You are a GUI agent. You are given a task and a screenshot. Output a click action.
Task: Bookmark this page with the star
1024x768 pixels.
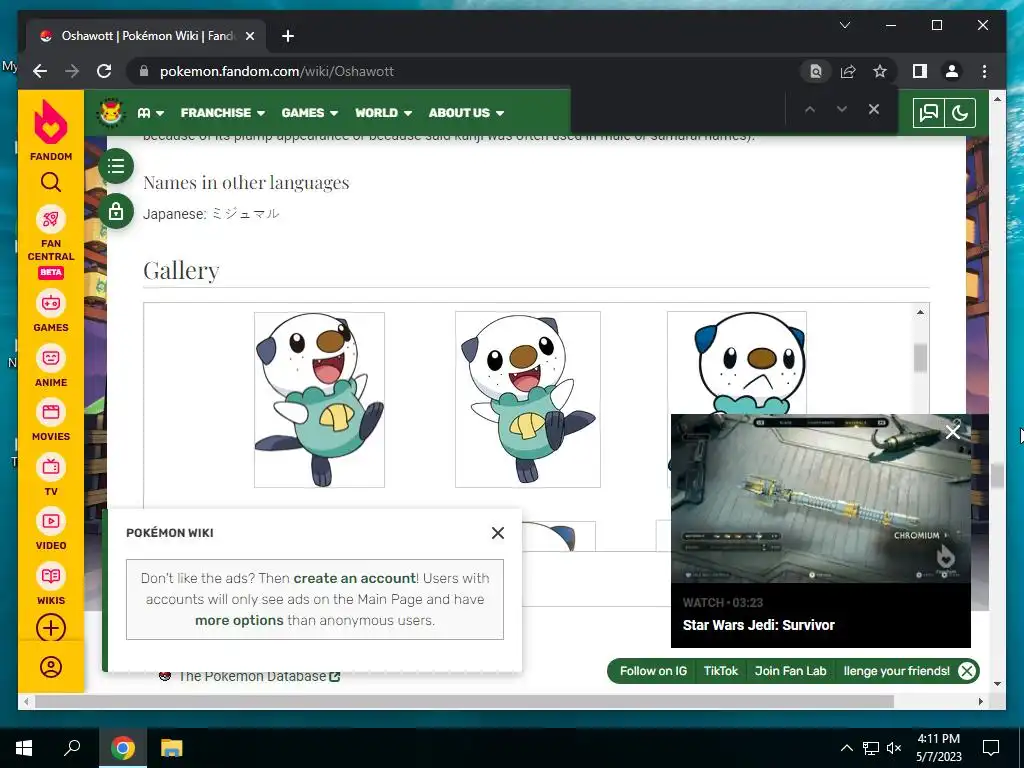tap(880, 71)
